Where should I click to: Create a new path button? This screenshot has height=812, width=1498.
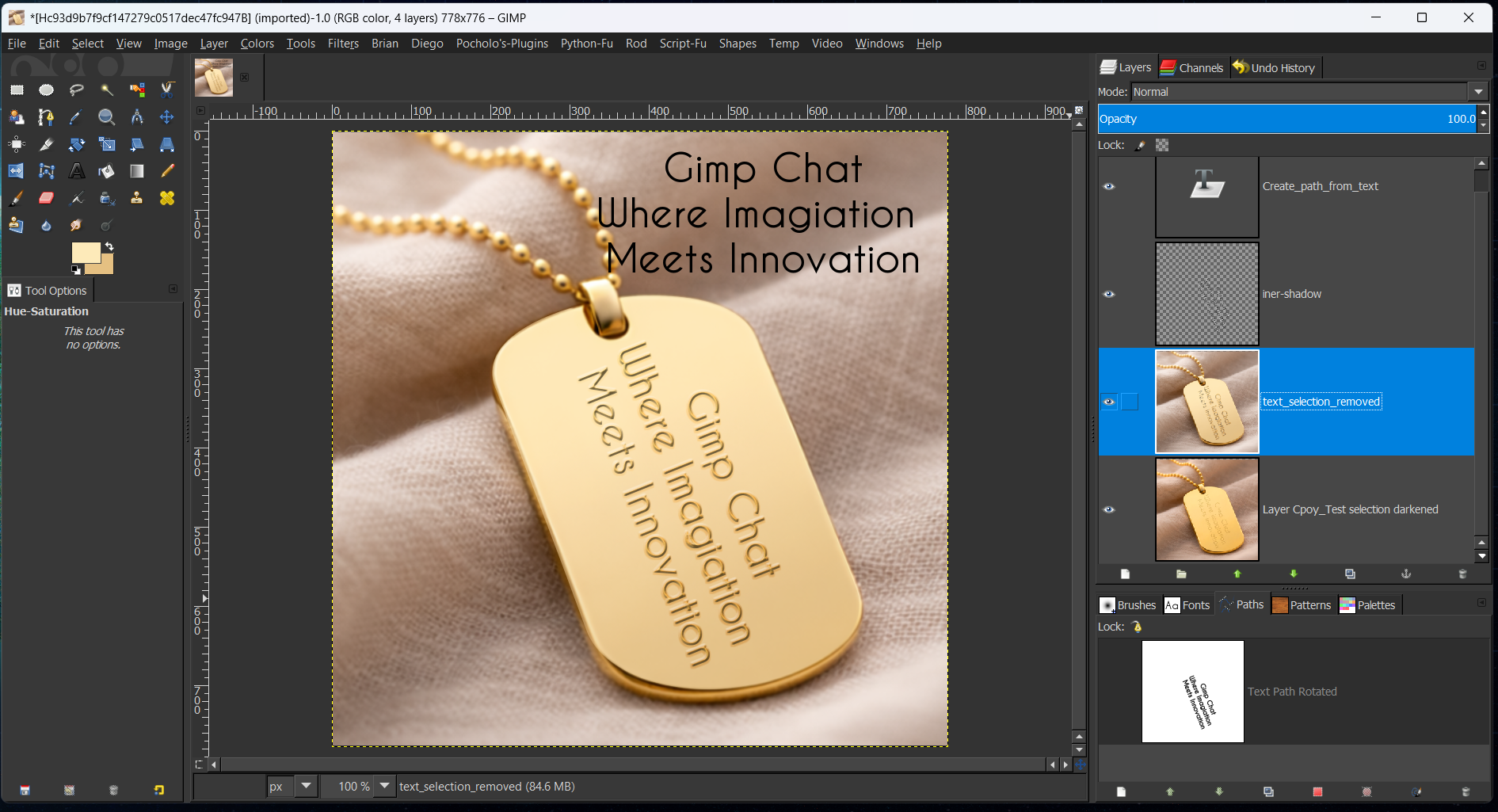pyautogui.click(x=1121, y=791)
